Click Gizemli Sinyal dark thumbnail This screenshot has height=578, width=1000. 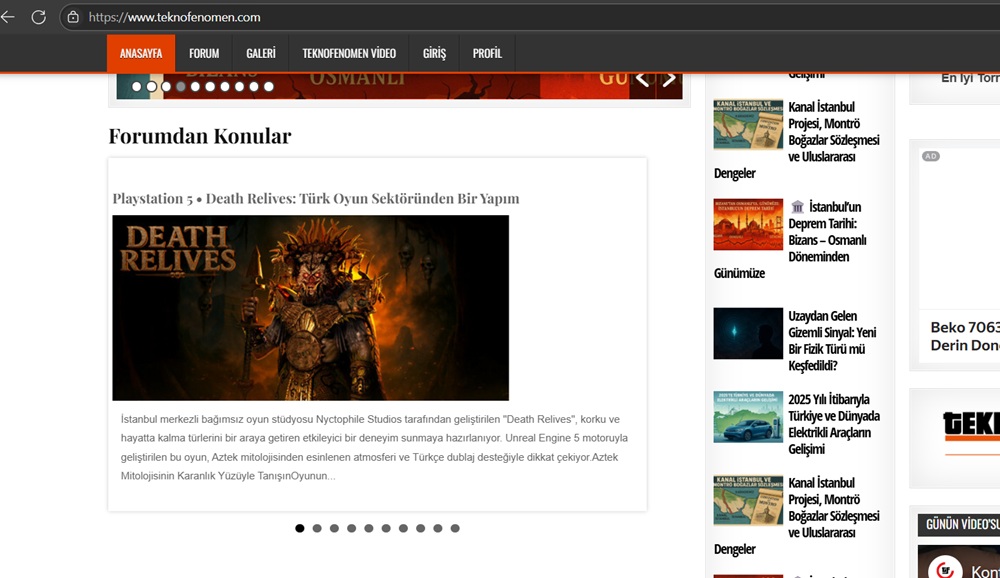click(748, 333)
